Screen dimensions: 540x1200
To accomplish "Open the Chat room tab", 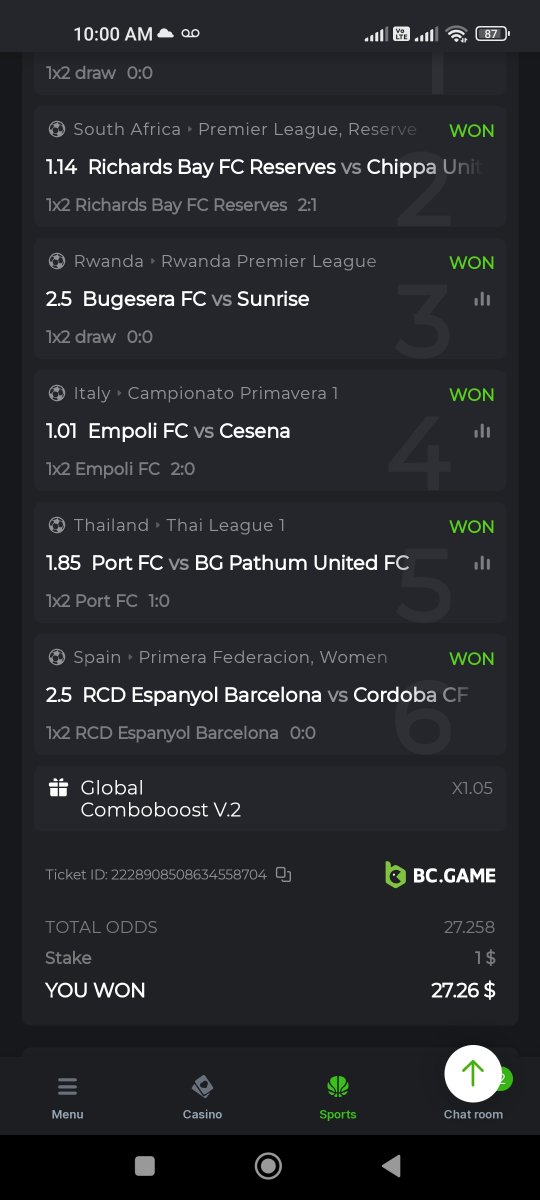I will (x=473, y=1113).
